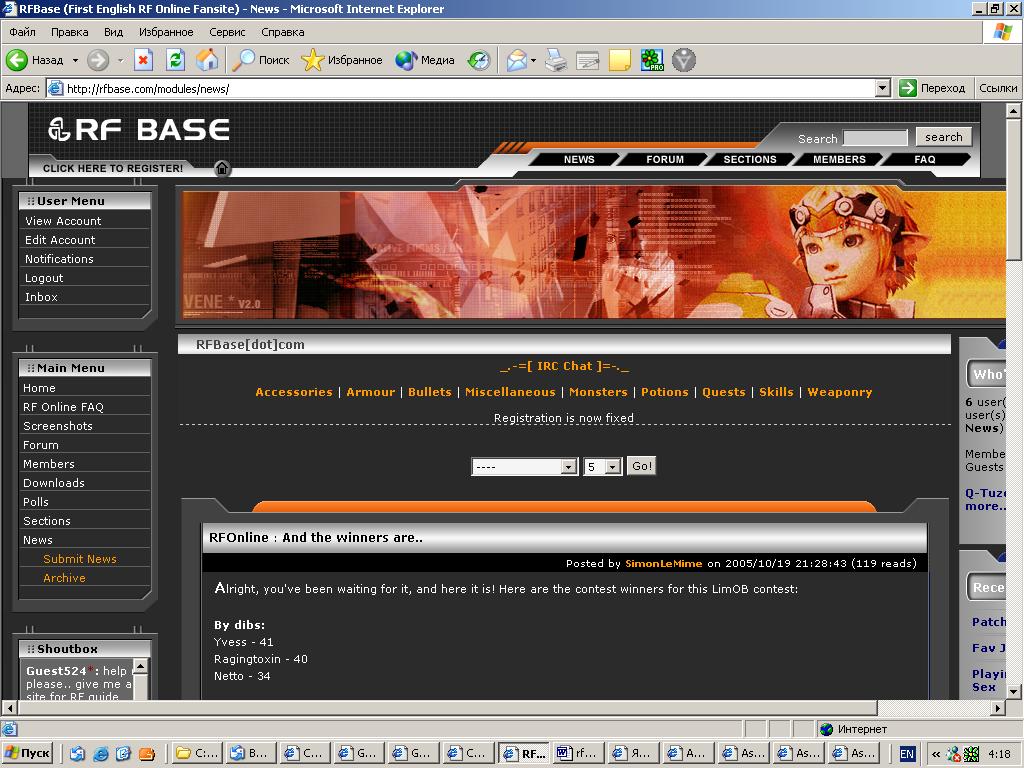Click the RF BASE logo
The width and height of the screenshot is (1024, 768).
138,129
